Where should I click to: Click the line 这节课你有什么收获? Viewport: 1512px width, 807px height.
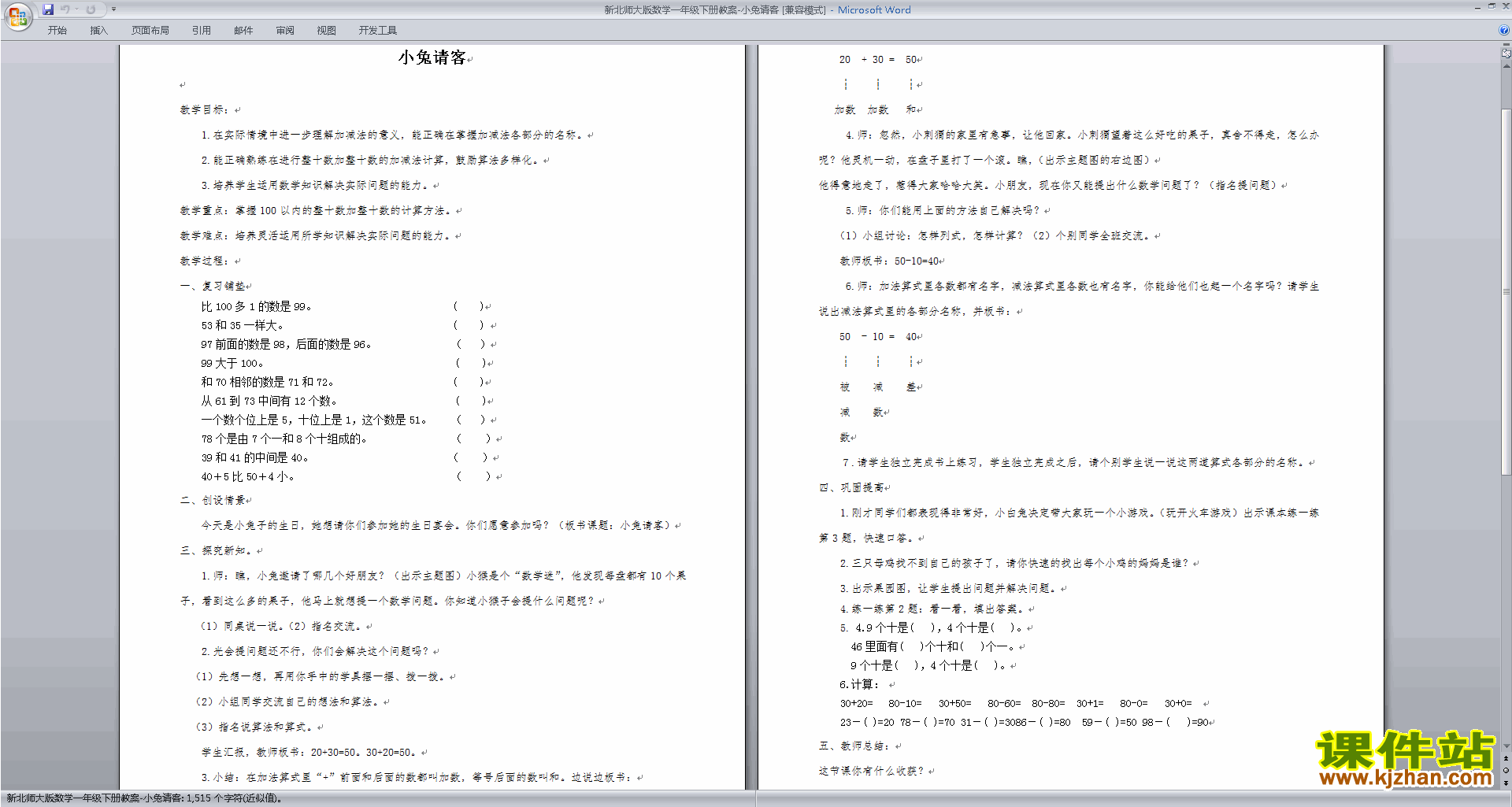click(x=872, y=771)
